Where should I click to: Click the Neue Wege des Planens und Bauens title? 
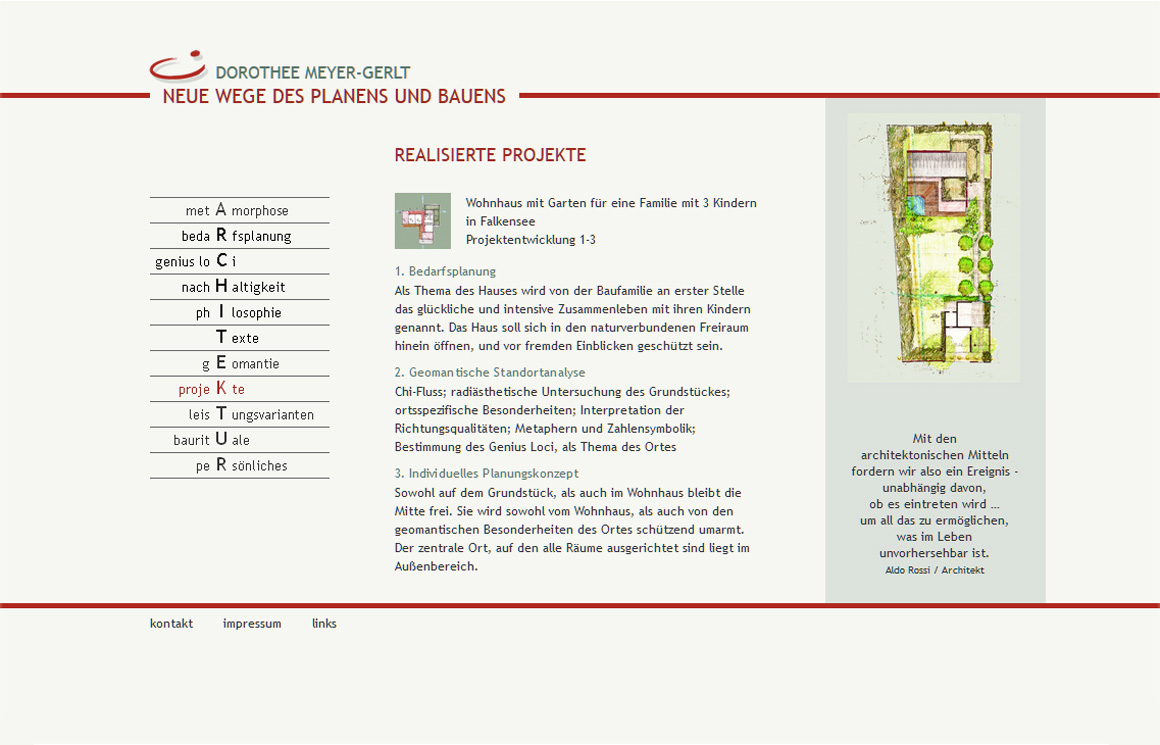point(334,97)
